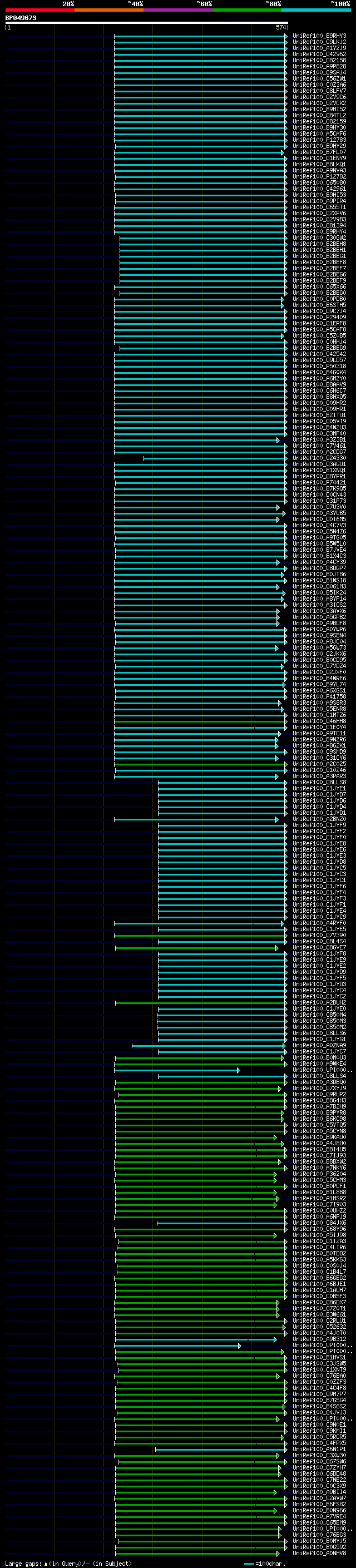Viewport: 356px width, 1568px height.
Task: Select hit label UniRef100_Q8LLS8
Action: click(x=319, y=782)
